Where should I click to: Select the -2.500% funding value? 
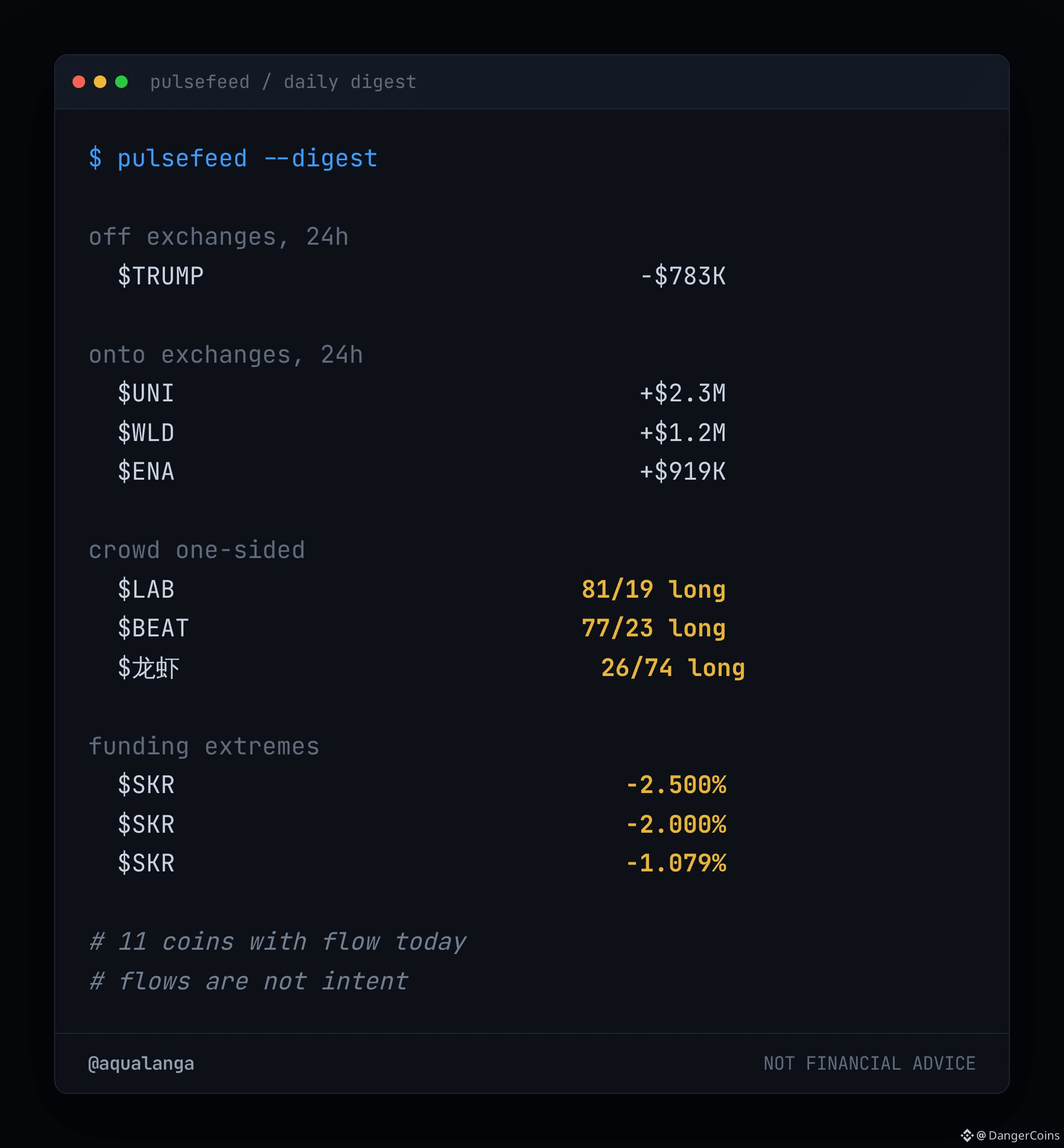coord(676,785)
